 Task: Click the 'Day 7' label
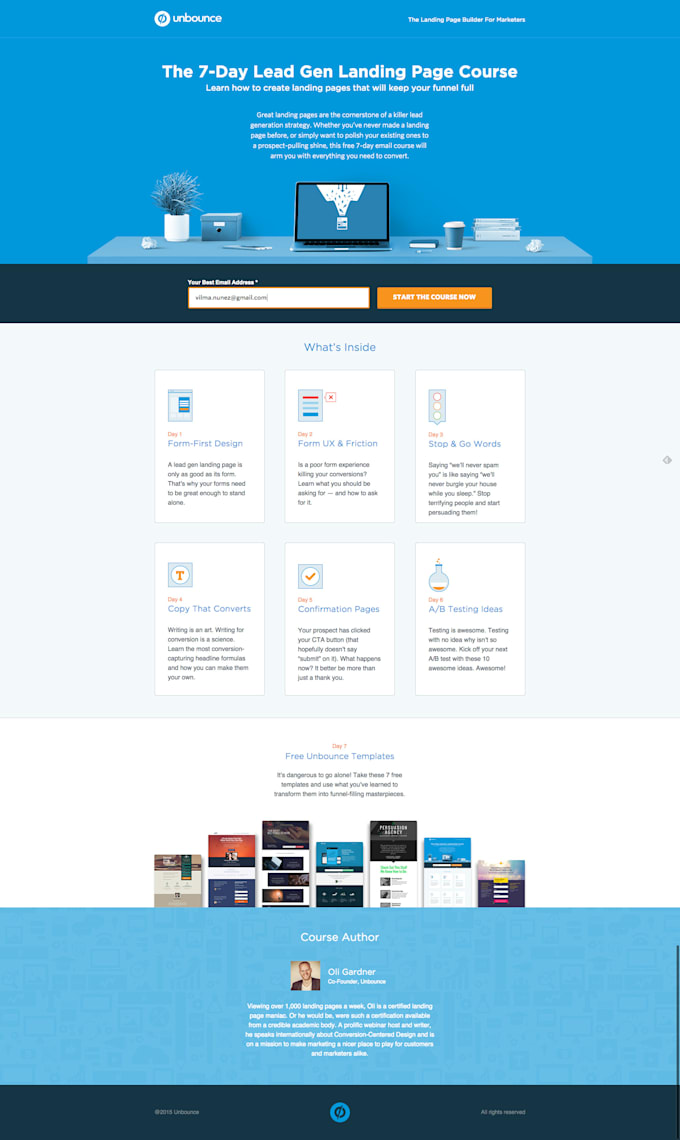(339, 746)
